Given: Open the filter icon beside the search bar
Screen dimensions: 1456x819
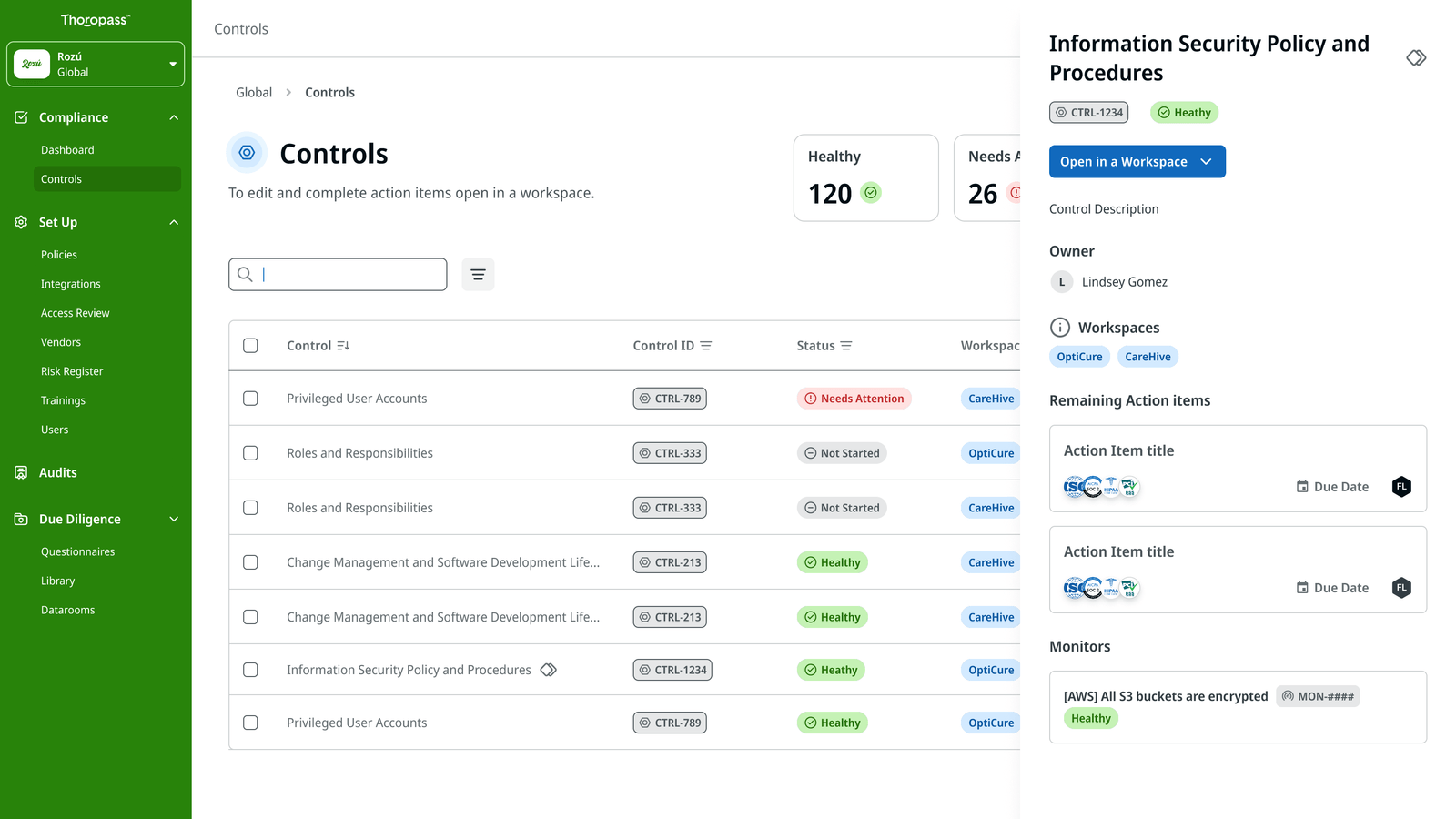Looking at the screenshot, I should pos(478,274).
